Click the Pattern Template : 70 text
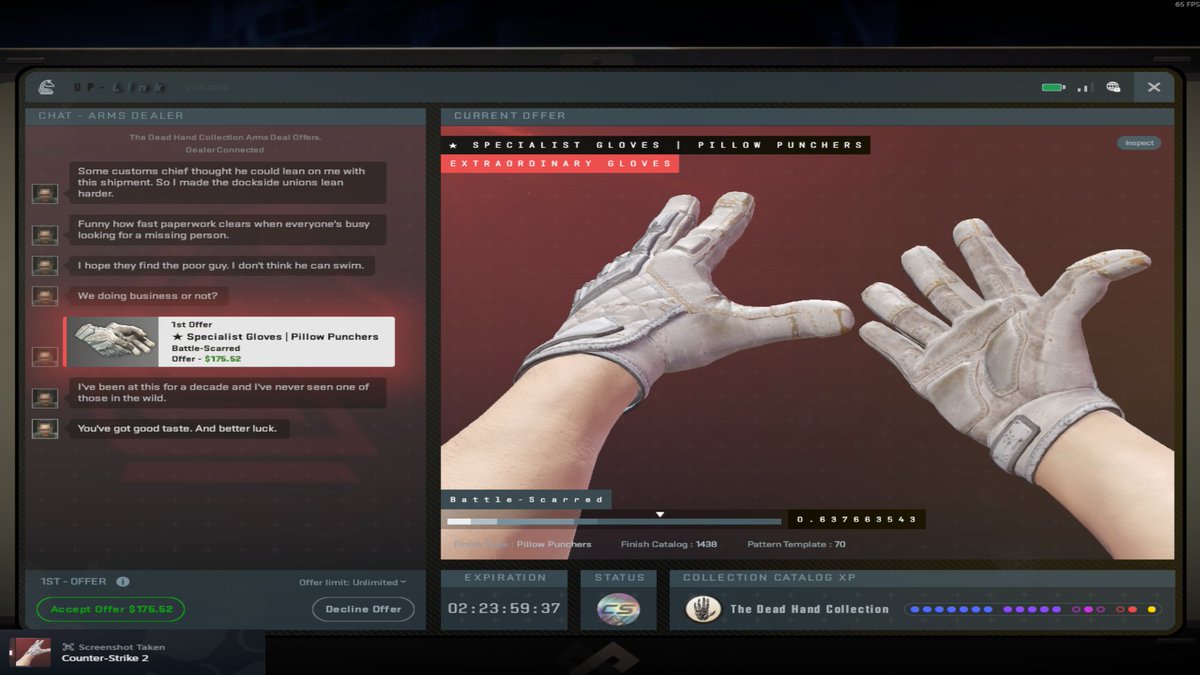The width and height of the screenshot is (1200, 675). (796, 544)
